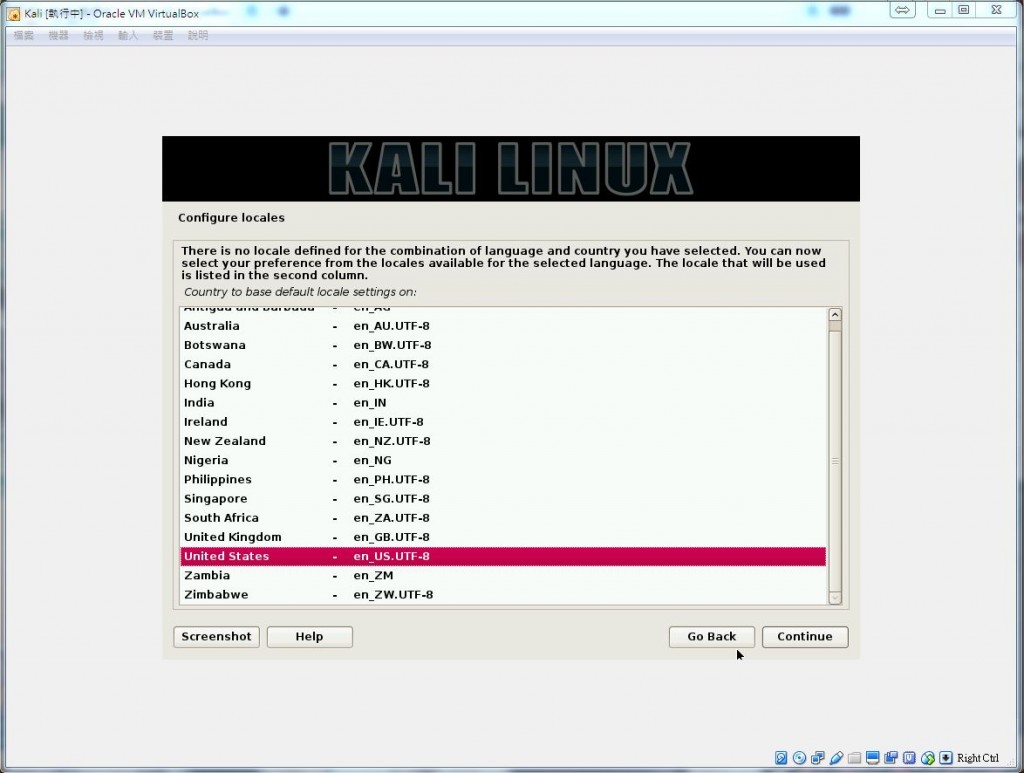The image size is (1024, 773).
Task: Select United Kingdom en_GB.UTF-8 locale
Action: [x=503, y=537]
